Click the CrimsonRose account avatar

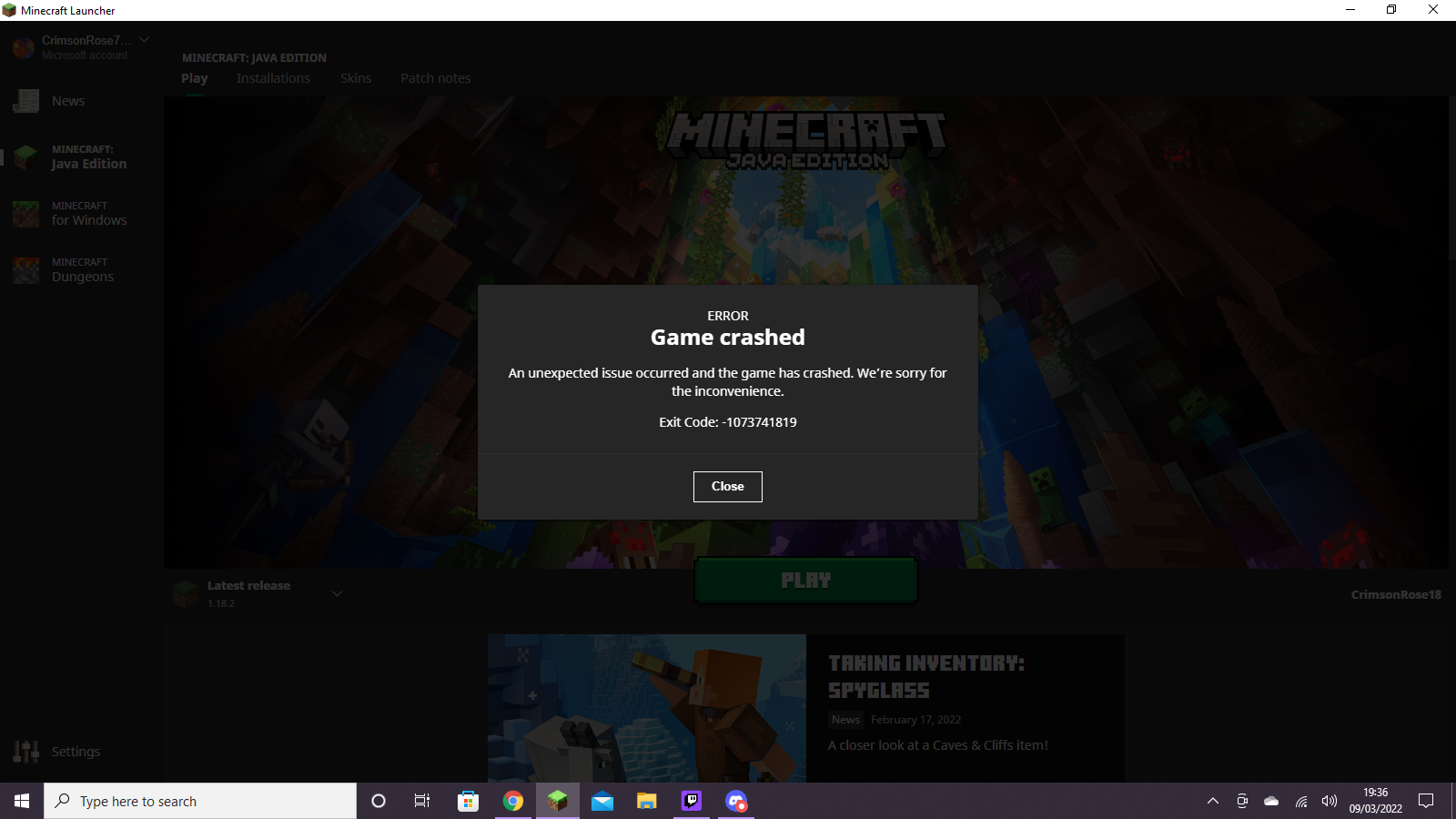24,47
